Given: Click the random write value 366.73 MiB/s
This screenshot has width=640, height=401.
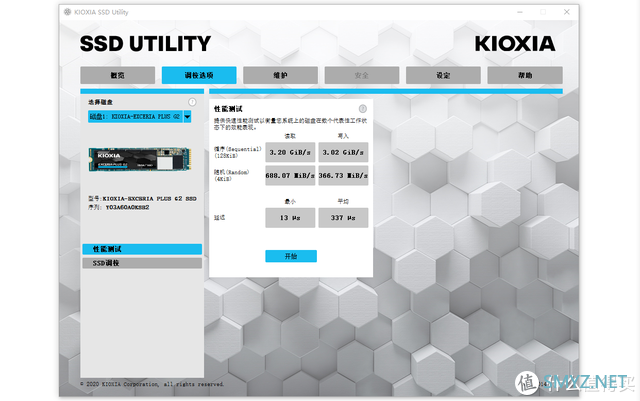Looking at the screenshot, I should pyautogui.click(x=343, y=176).
